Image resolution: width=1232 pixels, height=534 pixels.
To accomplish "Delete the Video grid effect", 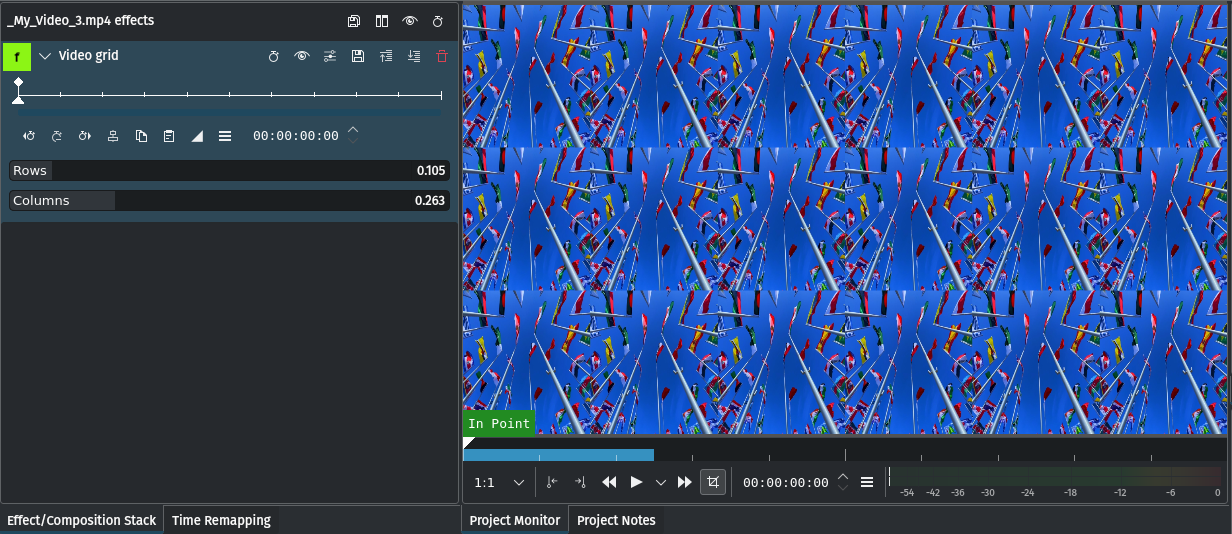I will [442, 57].
